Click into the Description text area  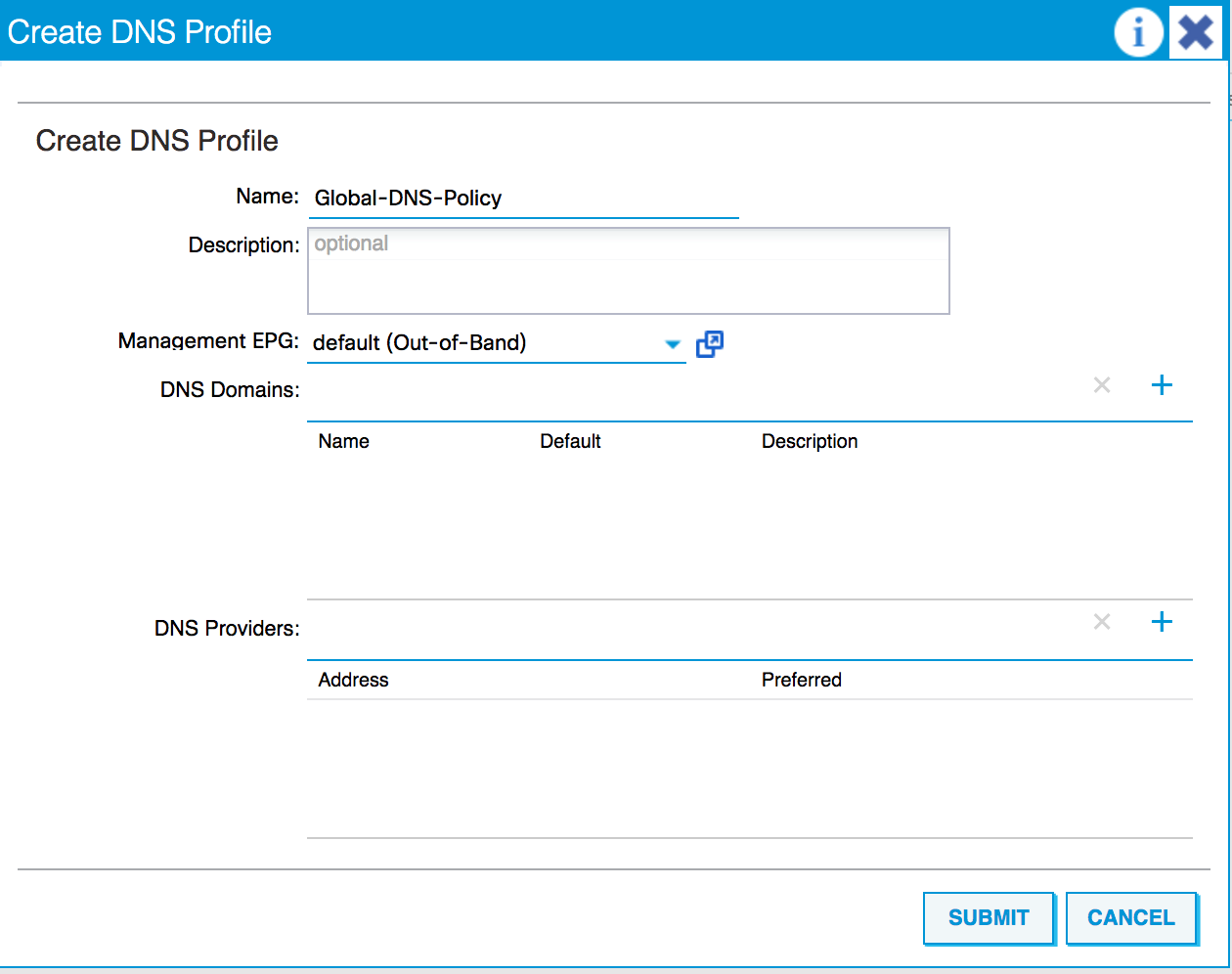pos(629,271)
